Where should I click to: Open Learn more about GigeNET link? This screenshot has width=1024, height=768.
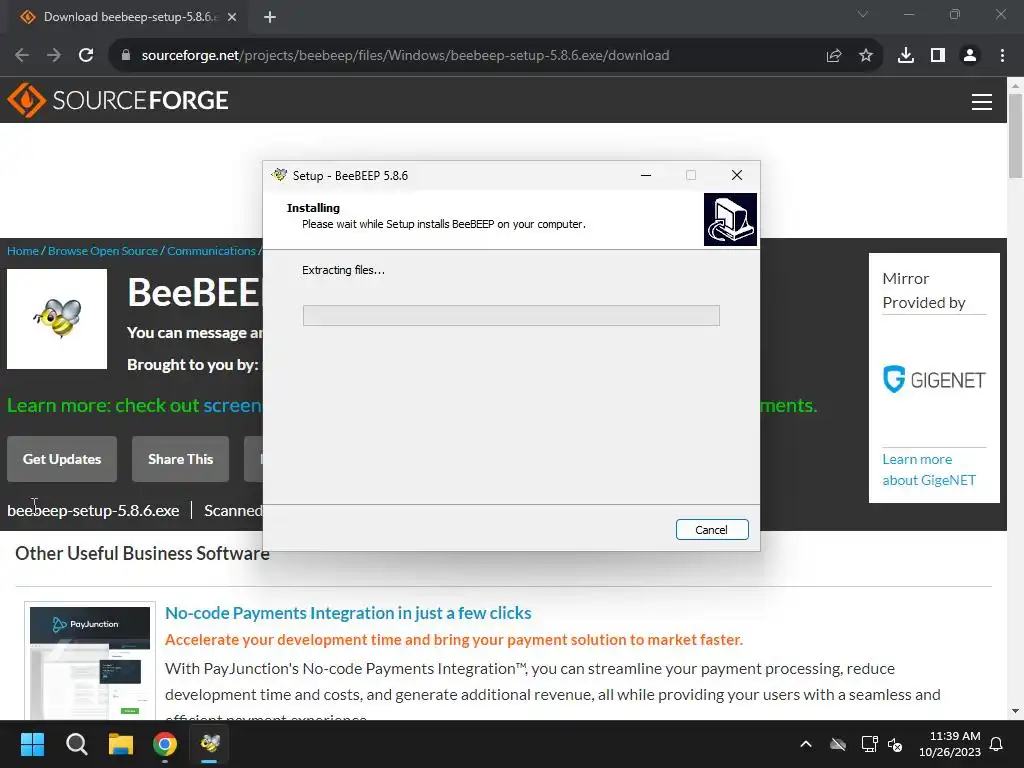tap(929, 470)
